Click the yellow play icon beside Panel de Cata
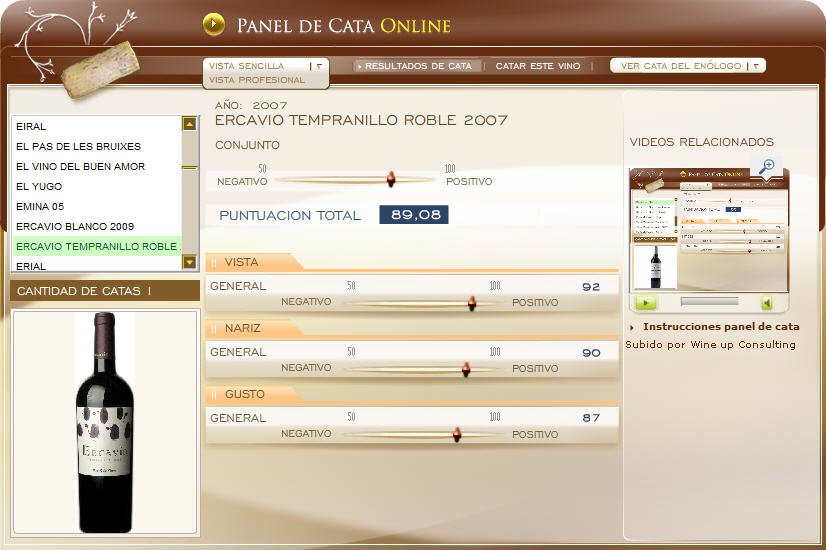The image size is (826, 550). click(214, 24)
